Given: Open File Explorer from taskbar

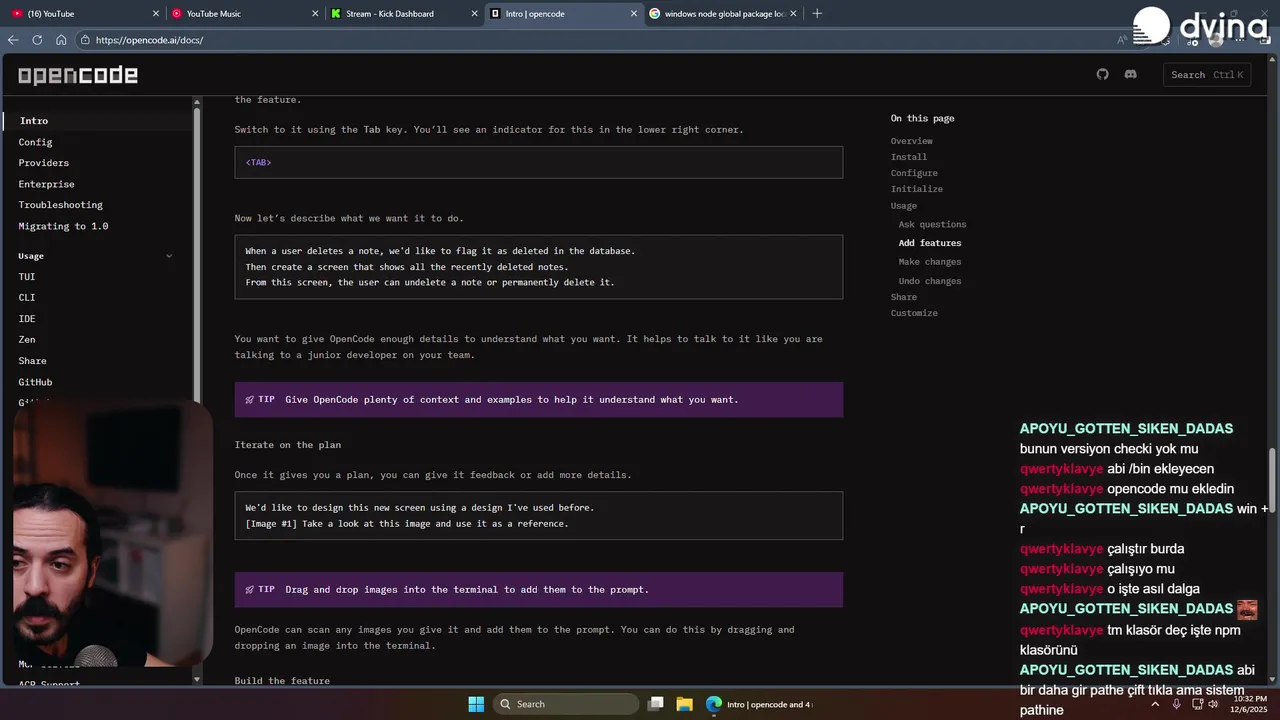Looking at the screenshot, I should tap(685, 704).
